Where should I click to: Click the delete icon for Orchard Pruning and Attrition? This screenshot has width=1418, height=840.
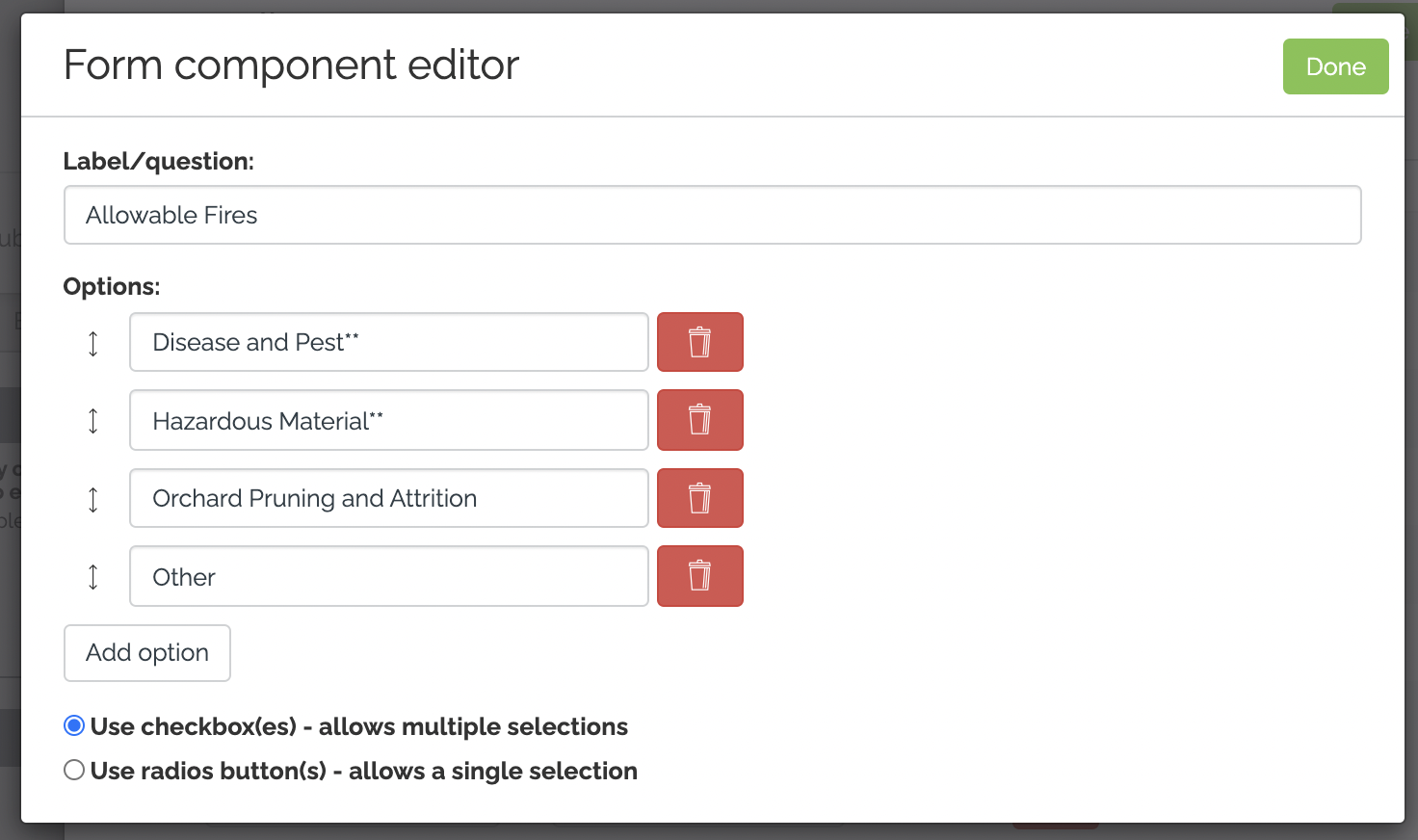(700, 498)
